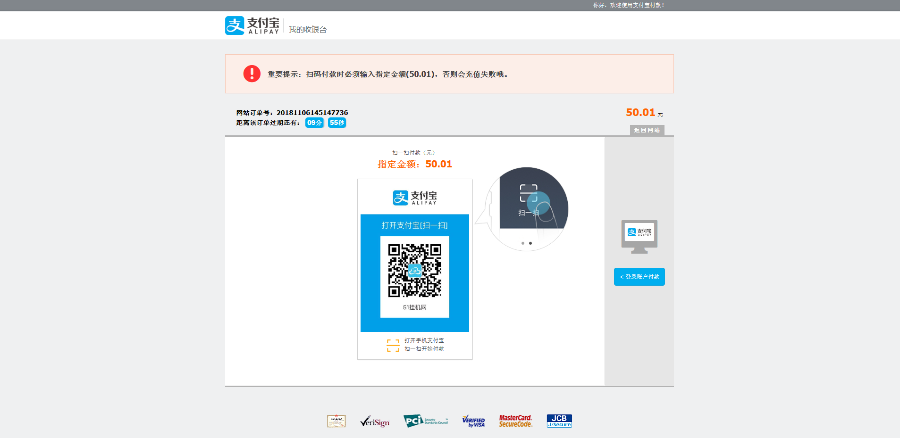Click the important notice text about amount 50.01

click(x=388, y=74)
